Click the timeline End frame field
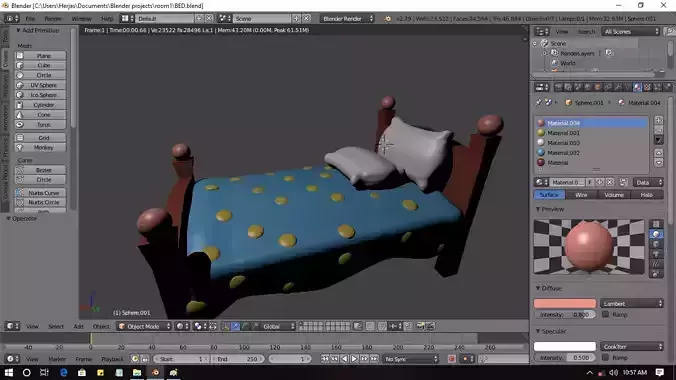 [x=238, y=359]
